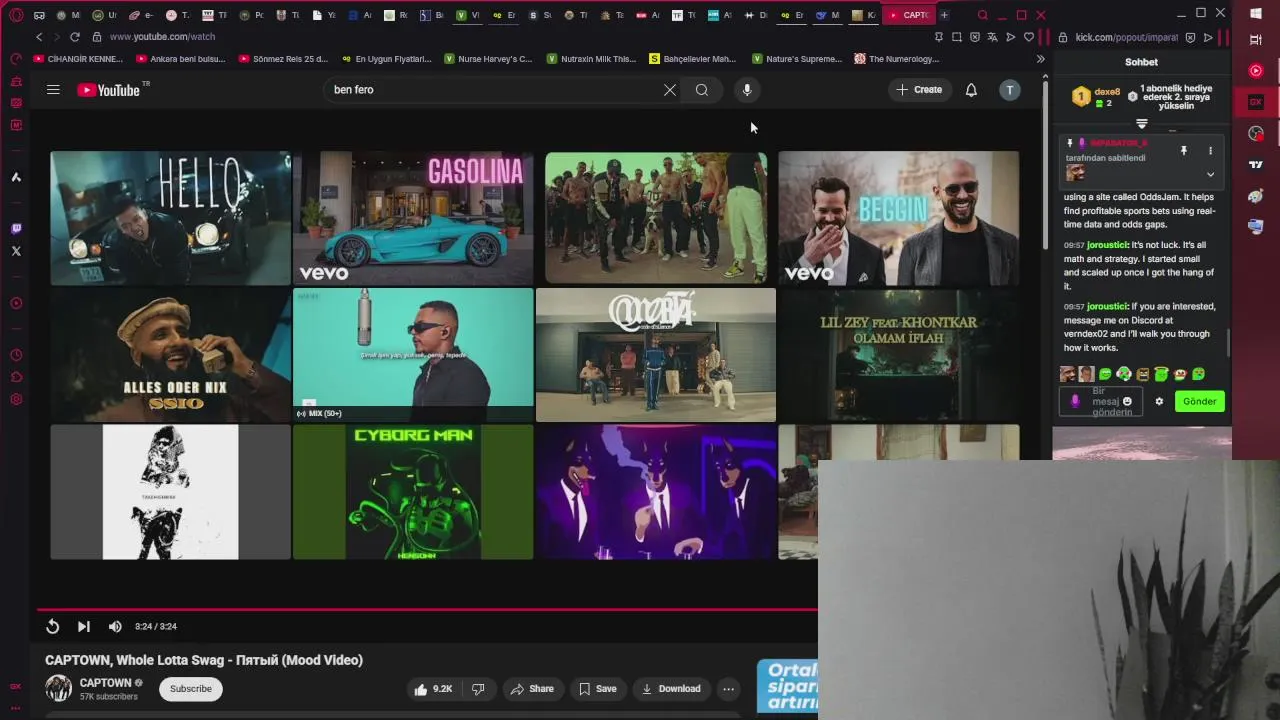
Task: Open Kick chat settings gear
Action: (1159, 401)
